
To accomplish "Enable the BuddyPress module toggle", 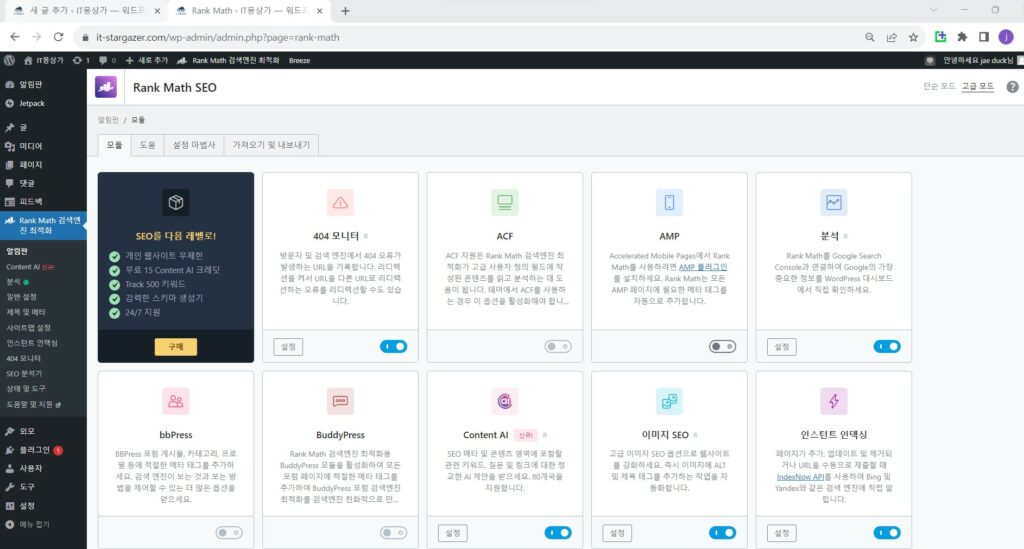I will click(393, 533).
